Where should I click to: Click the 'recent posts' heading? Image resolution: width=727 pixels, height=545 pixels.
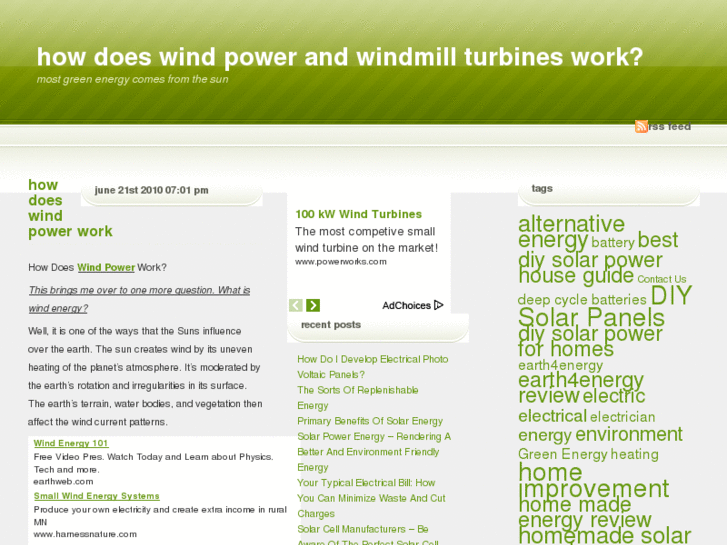[331, 325]
